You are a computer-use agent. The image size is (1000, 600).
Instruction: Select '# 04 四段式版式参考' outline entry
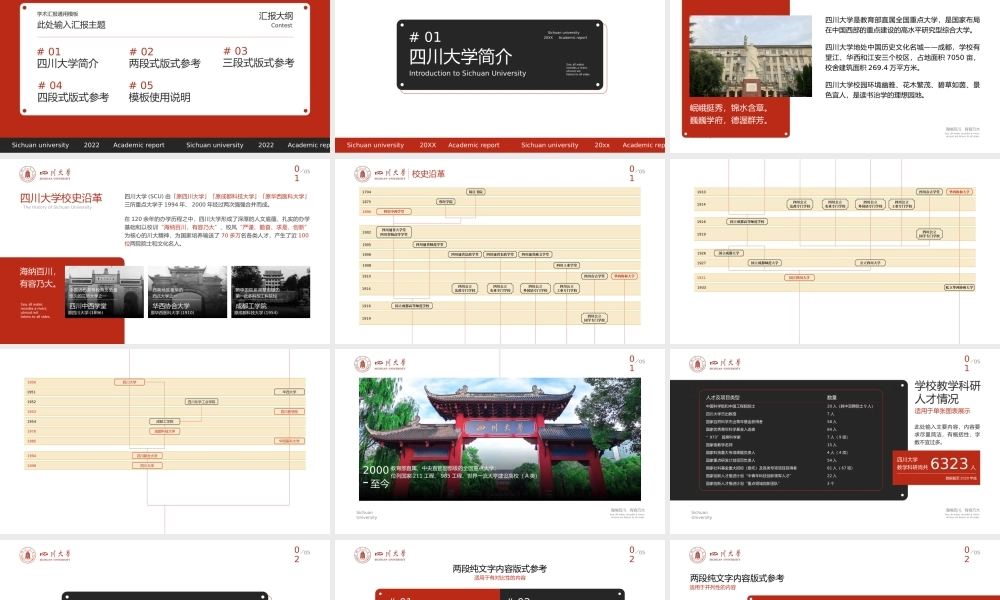[x=73, y=91]
